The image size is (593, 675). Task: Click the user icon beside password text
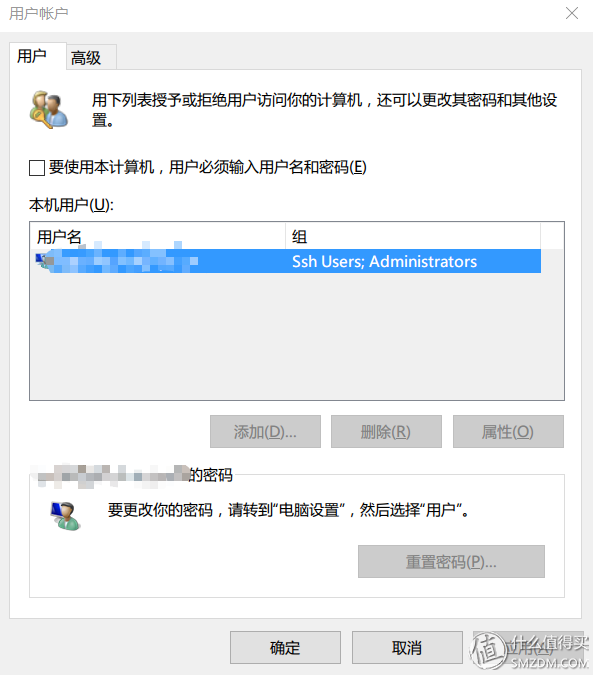coord(65,515)
